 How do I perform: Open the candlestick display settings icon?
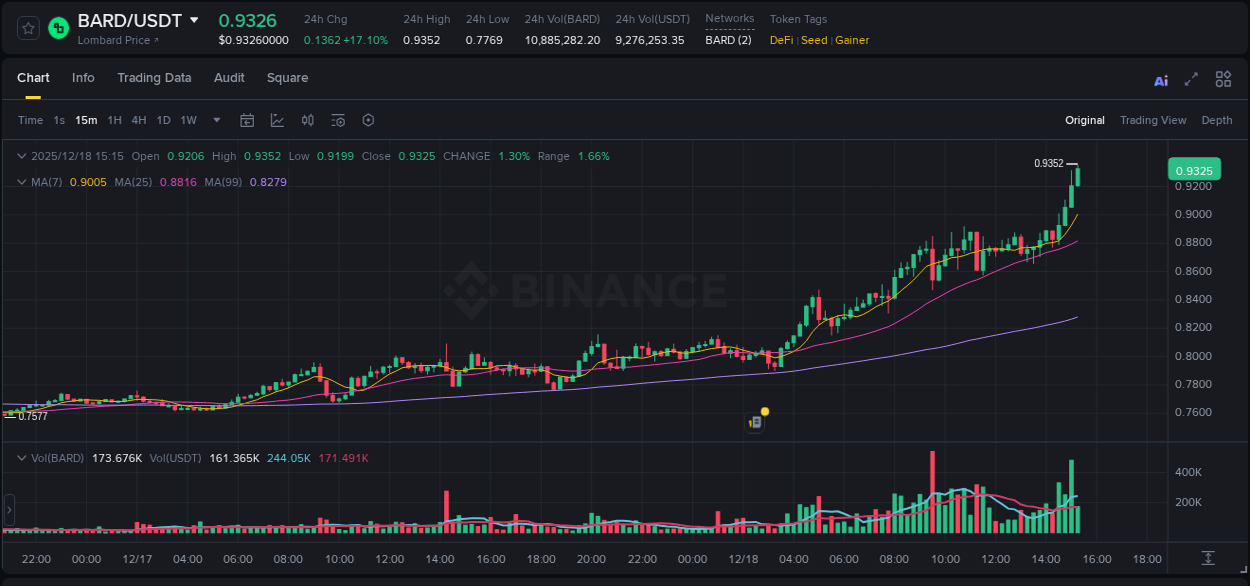pos(307,120)
